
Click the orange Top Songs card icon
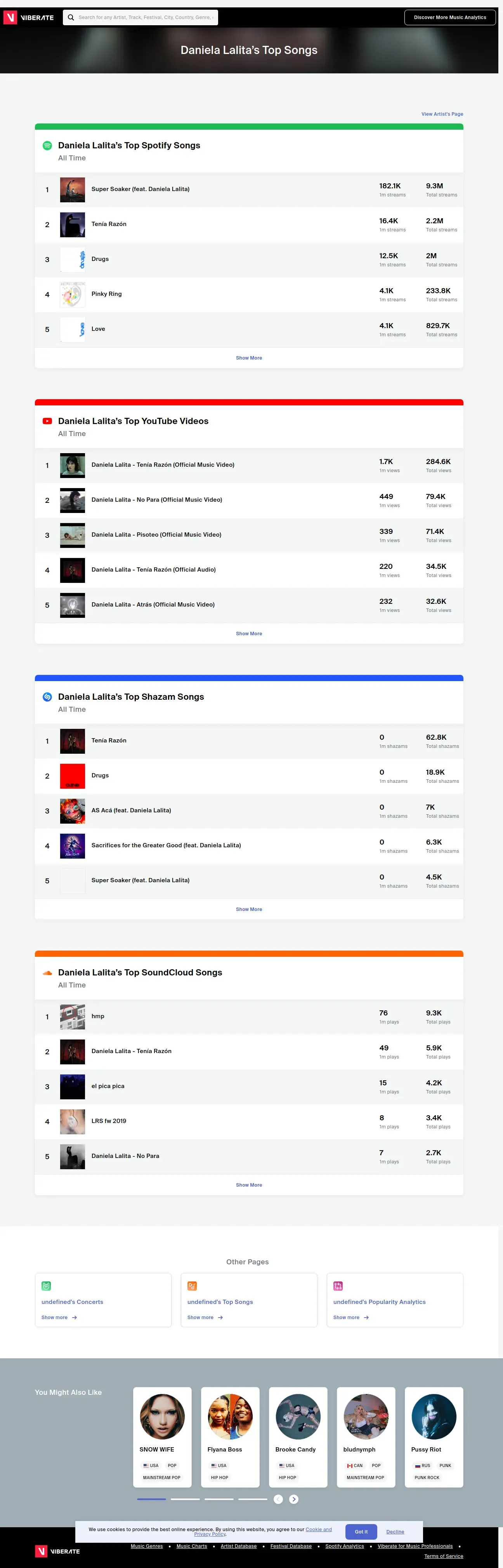pos(192,1286)
